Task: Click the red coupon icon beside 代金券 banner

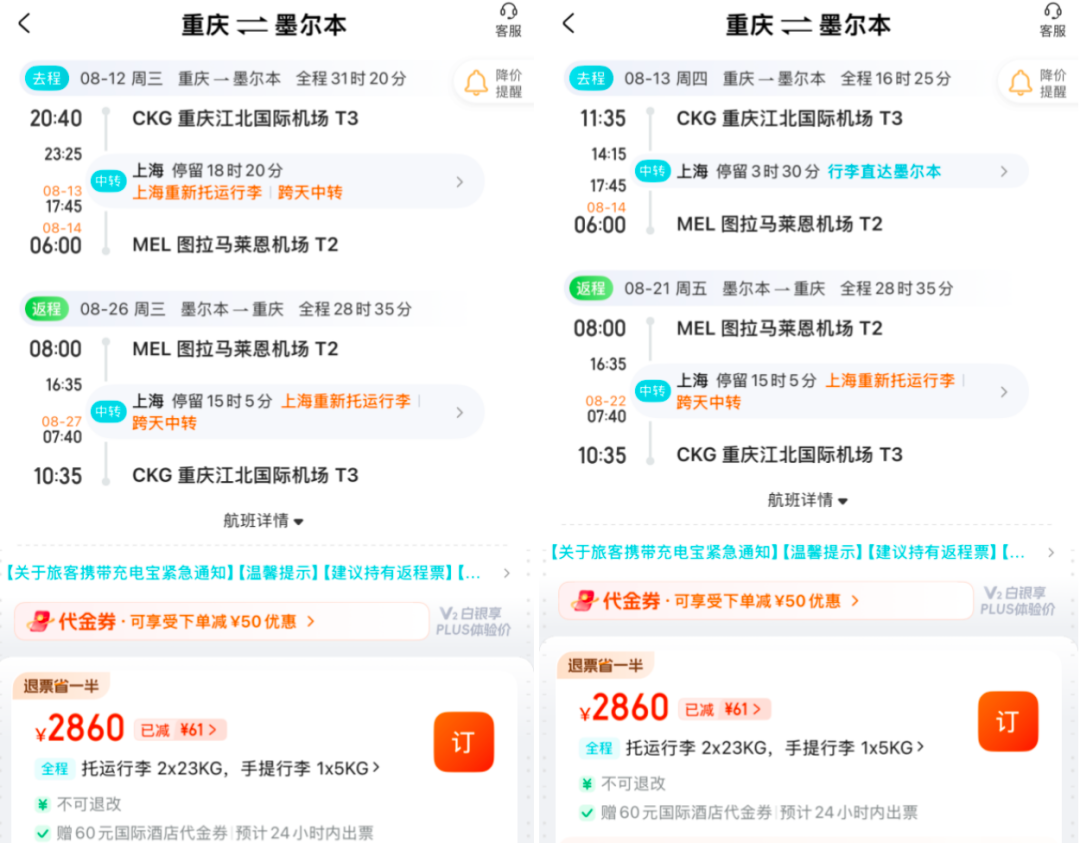Action: [42, 622]
